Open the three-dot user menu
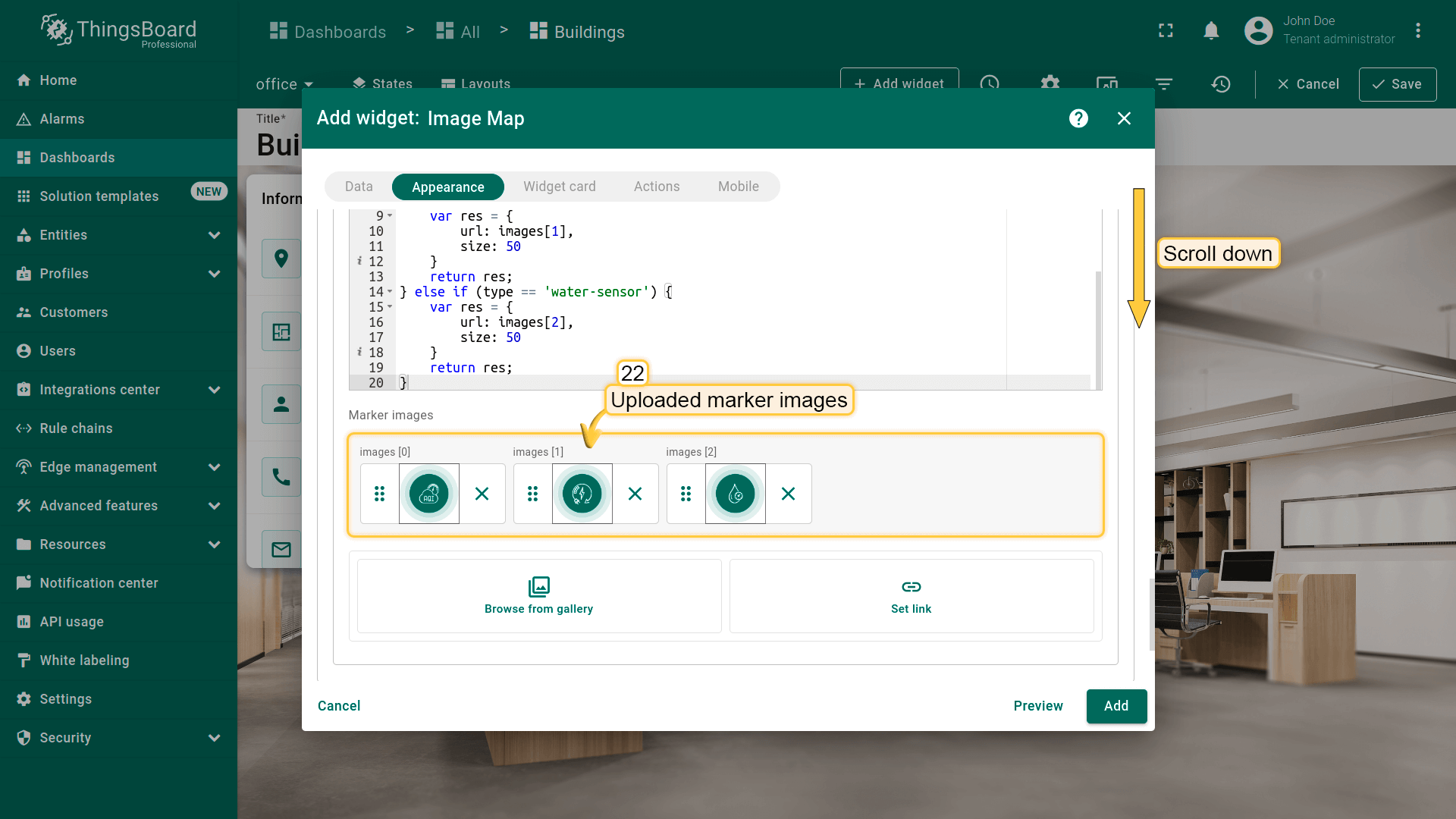Image resolution: width=1456 pixels, height=819 pixels. pyautogui.click(x=1417, y=31)
